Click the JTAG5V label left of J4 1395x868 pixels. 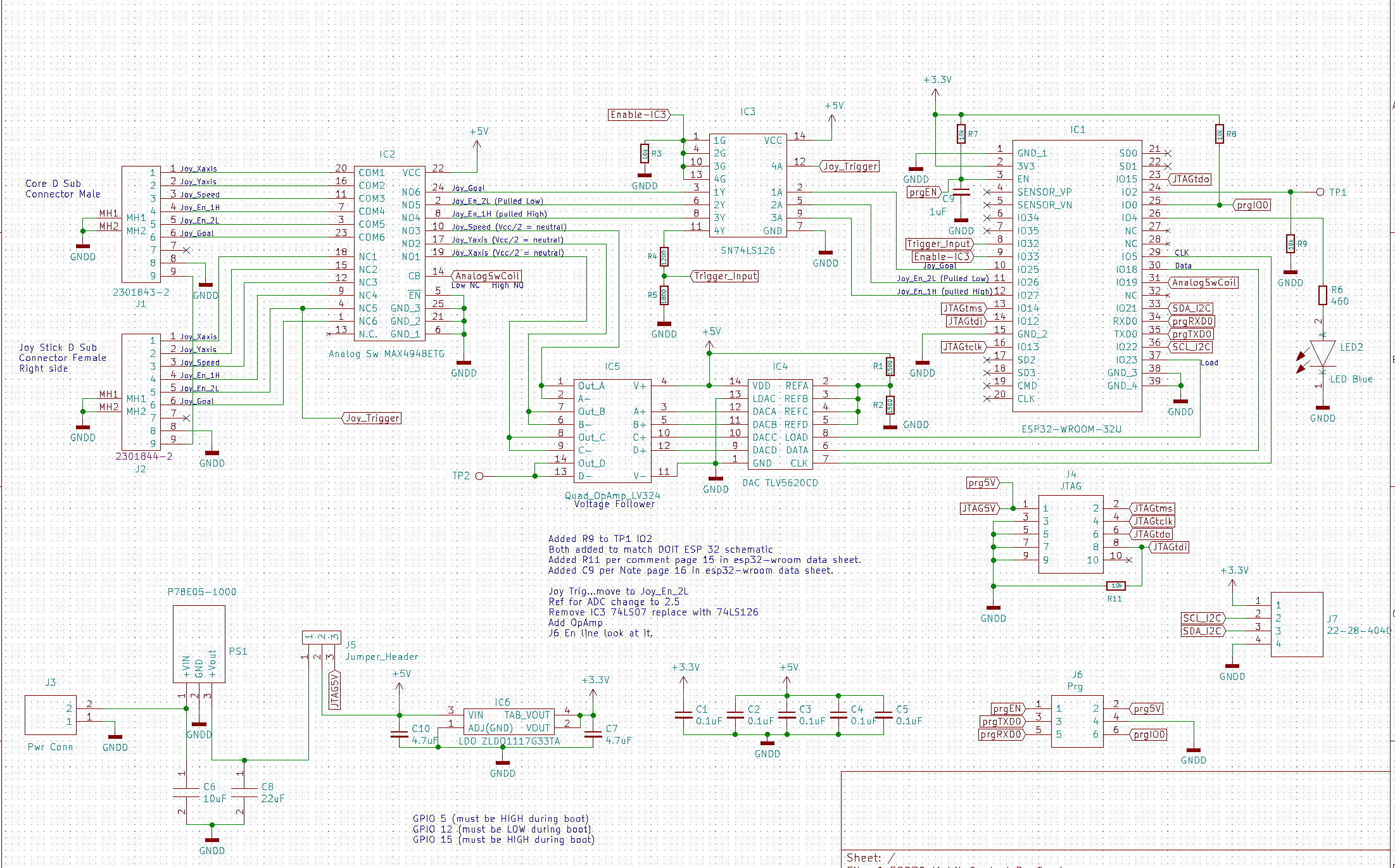pyautogui.click(x=980, y=508)
